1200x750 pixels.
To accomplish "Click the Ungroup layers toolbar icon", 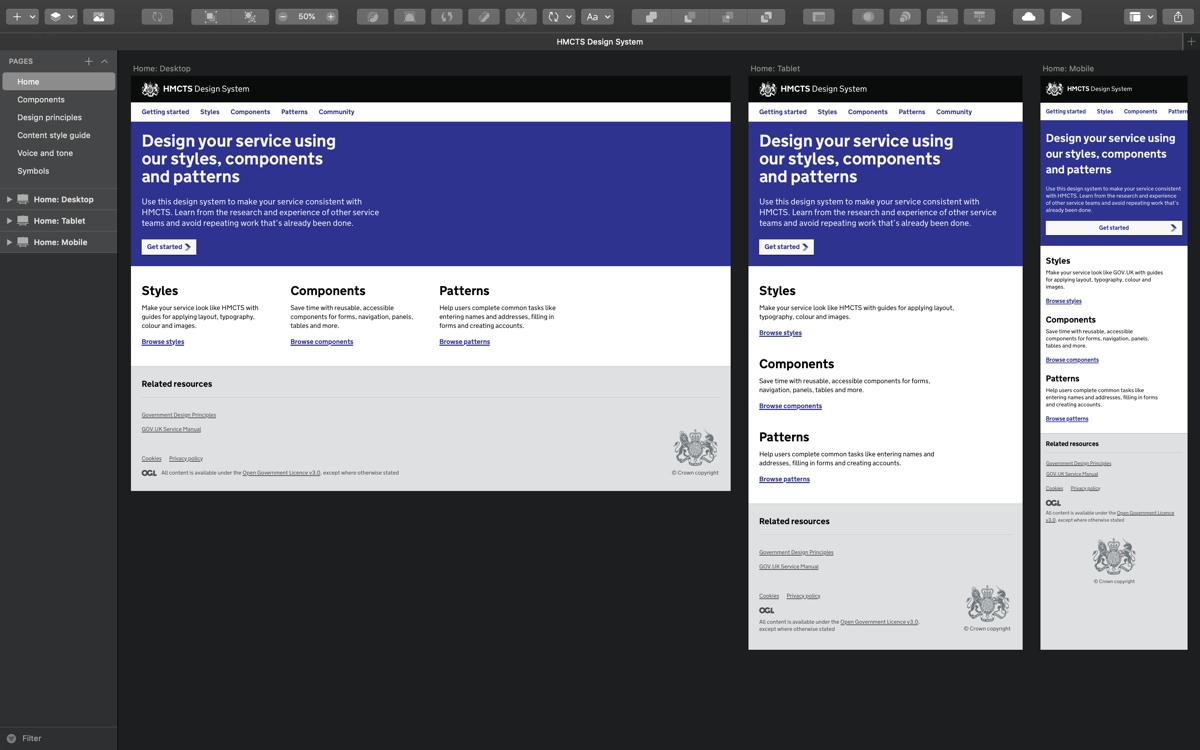I will 250,17.
